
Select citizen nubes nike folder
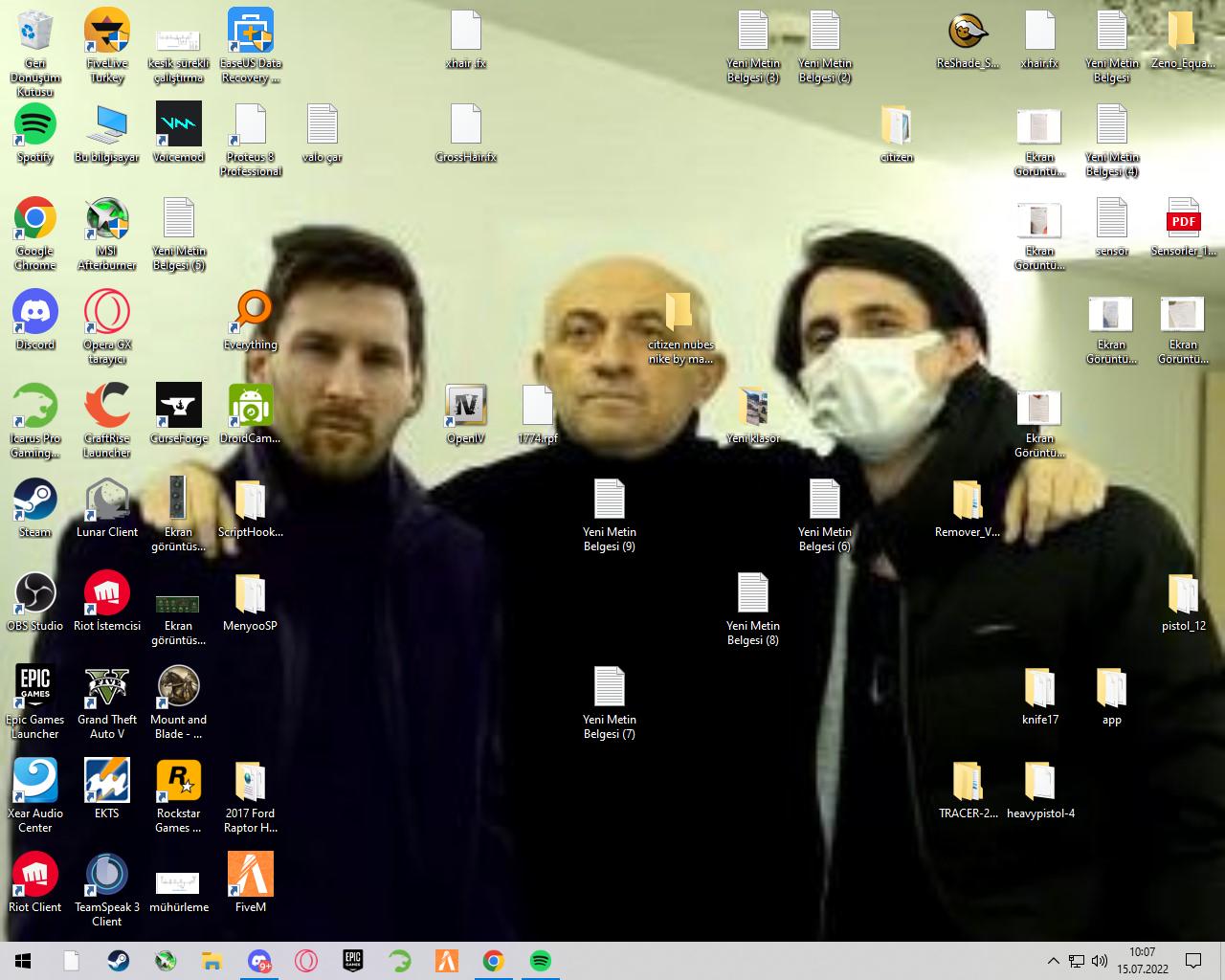(681, 326)
